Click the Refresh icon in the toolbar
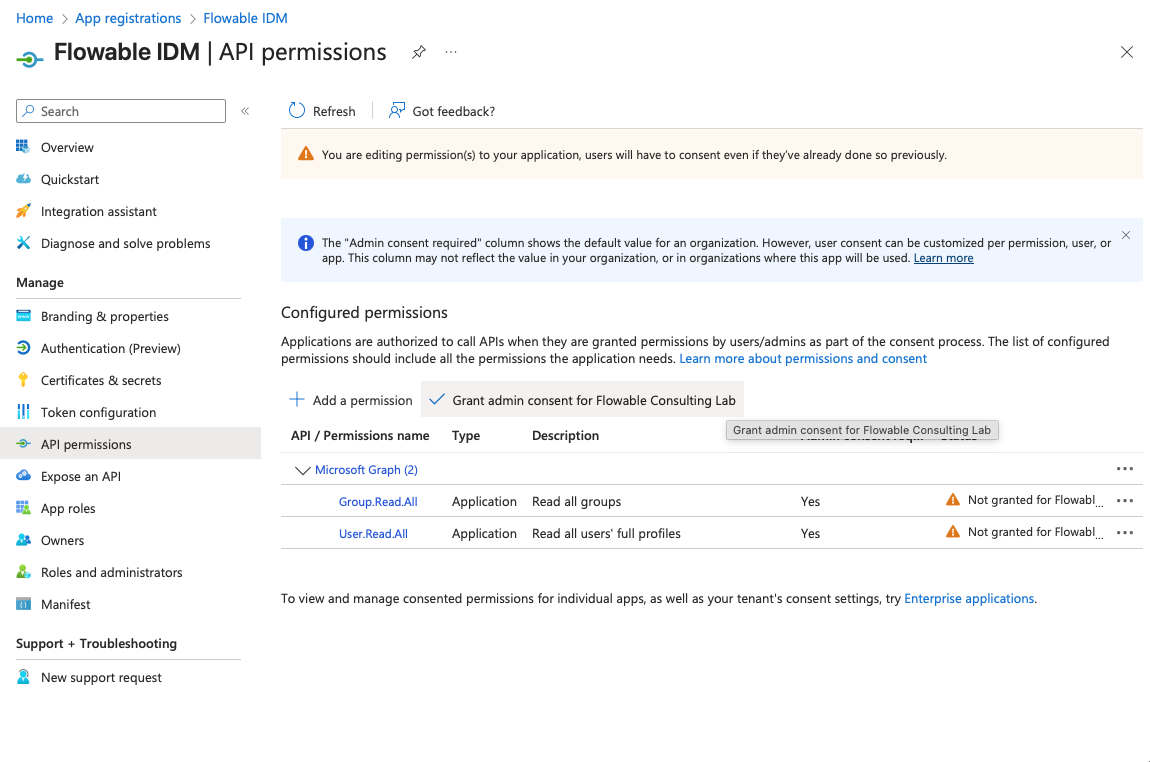 297,111
